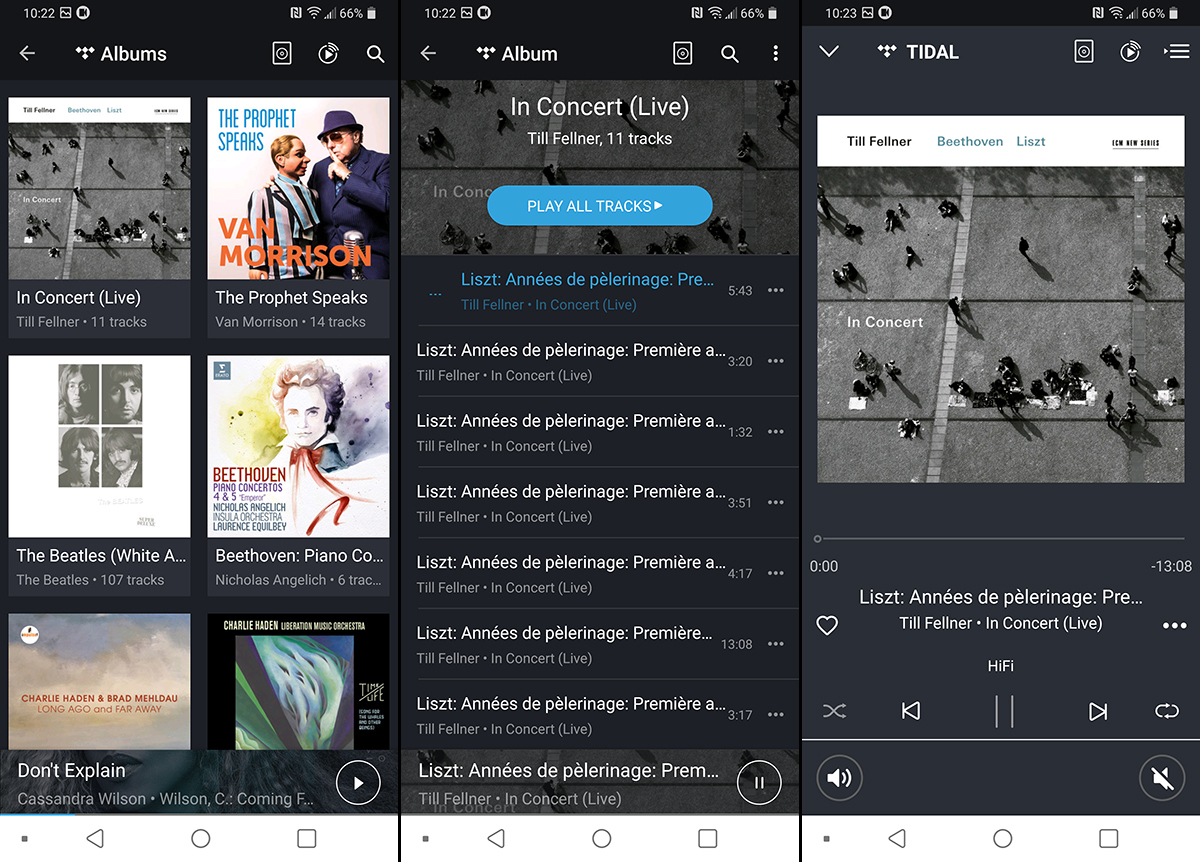Skip to the next track
The height and width of the screenshot is (862, 1200).
point(1098,711)
